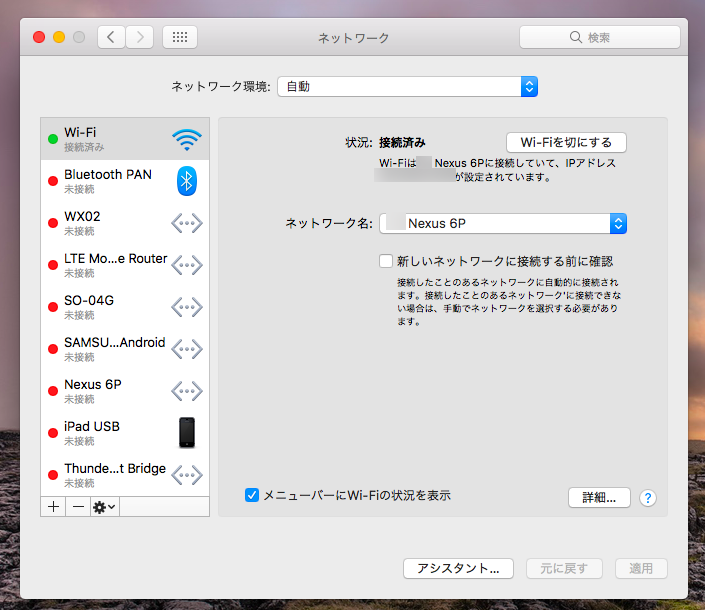
Task: Click the Bluetooth PAN icon
Action: [186, 181]
